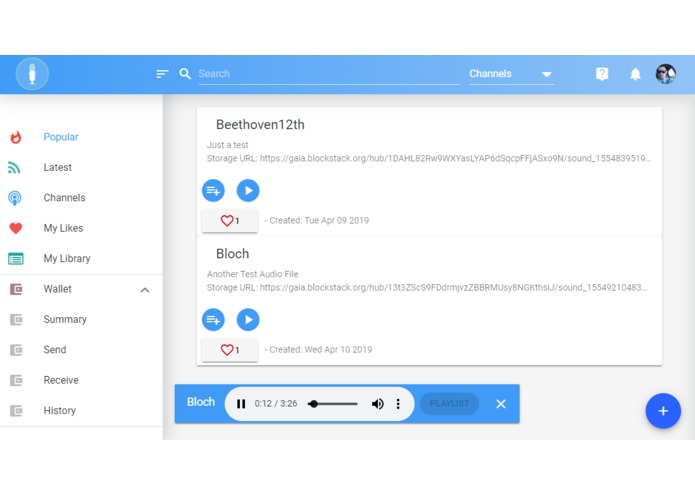Click 'Another Test Audio File' description
The width and height of the screenshot is (695, 494).
252,274
